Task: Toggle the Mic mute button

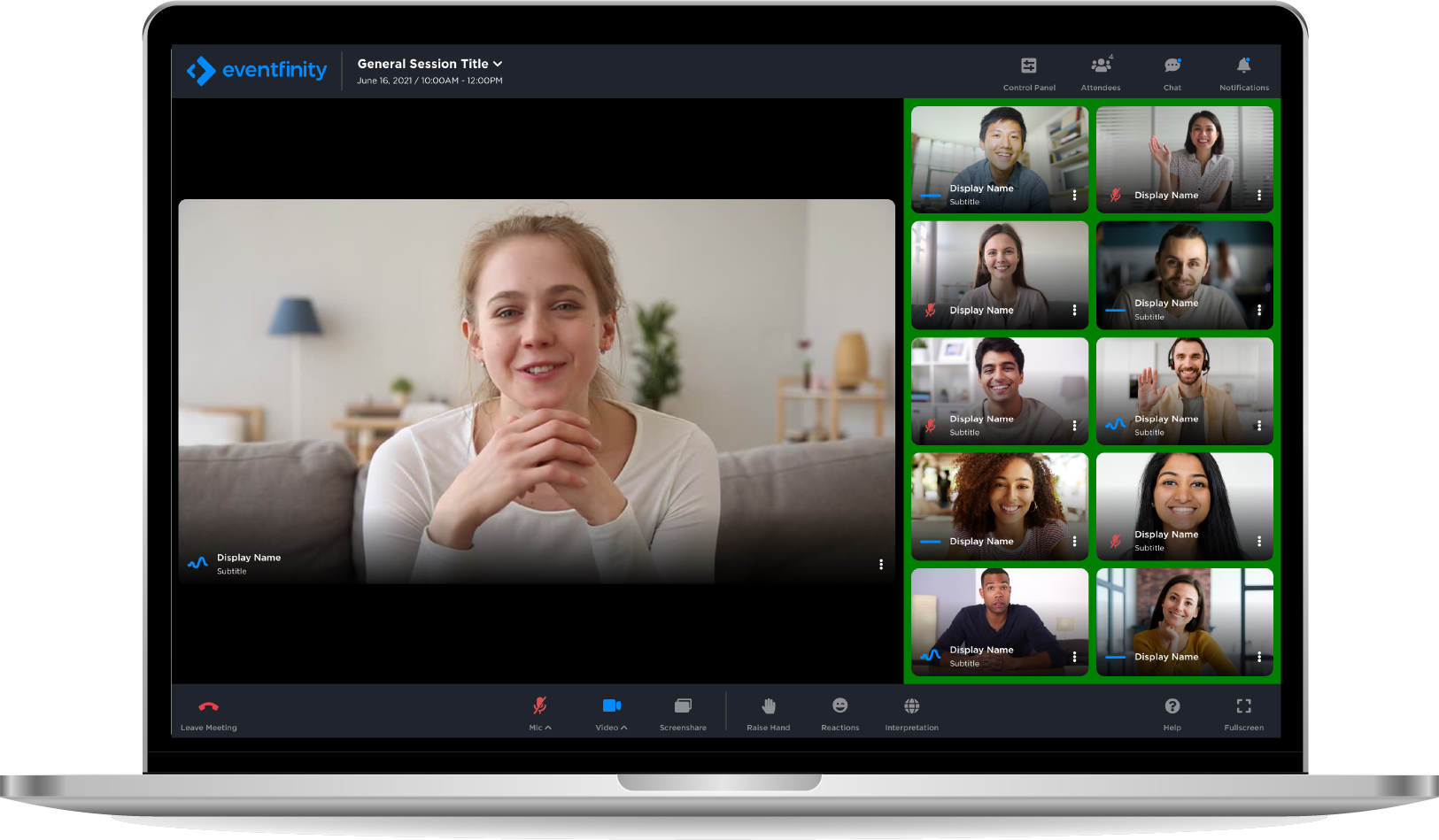Action: [539, 705]
